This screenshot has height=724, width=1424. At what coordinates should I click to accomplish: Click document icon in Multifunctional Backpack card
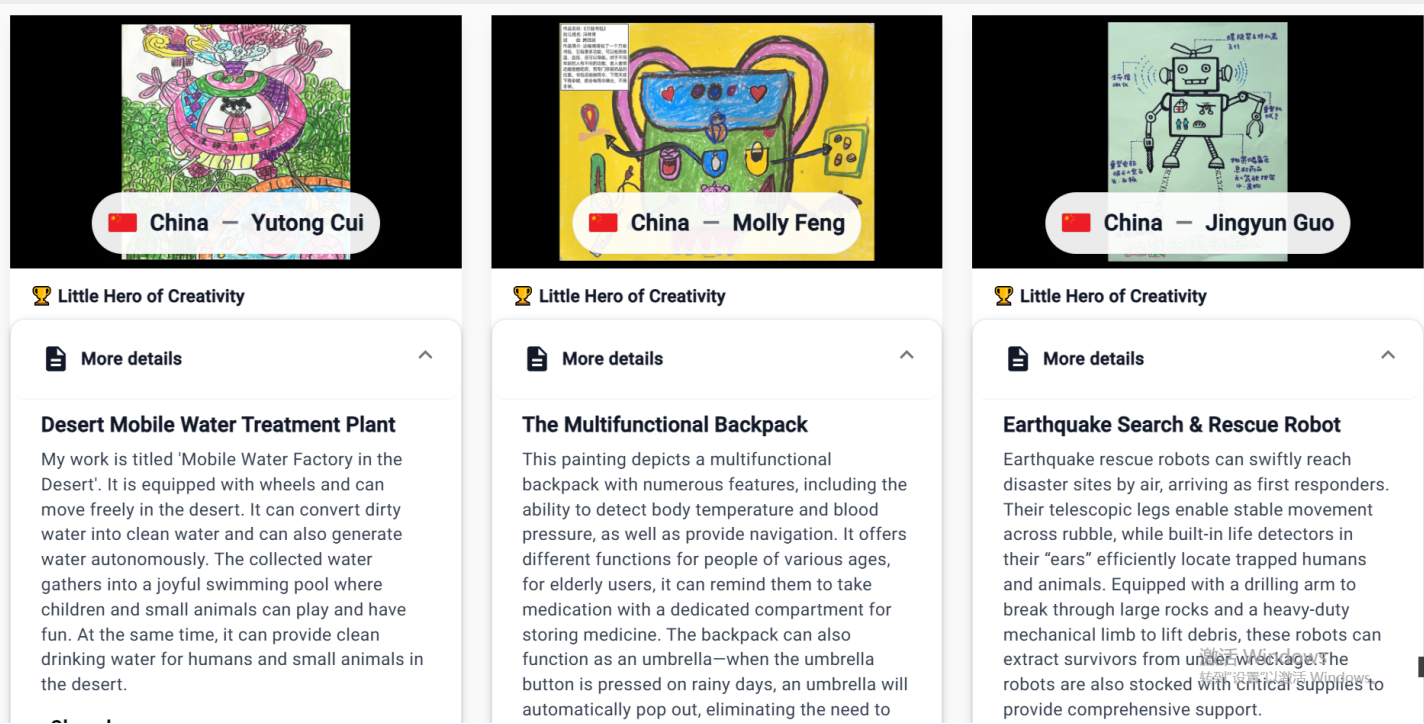point(537,359)
